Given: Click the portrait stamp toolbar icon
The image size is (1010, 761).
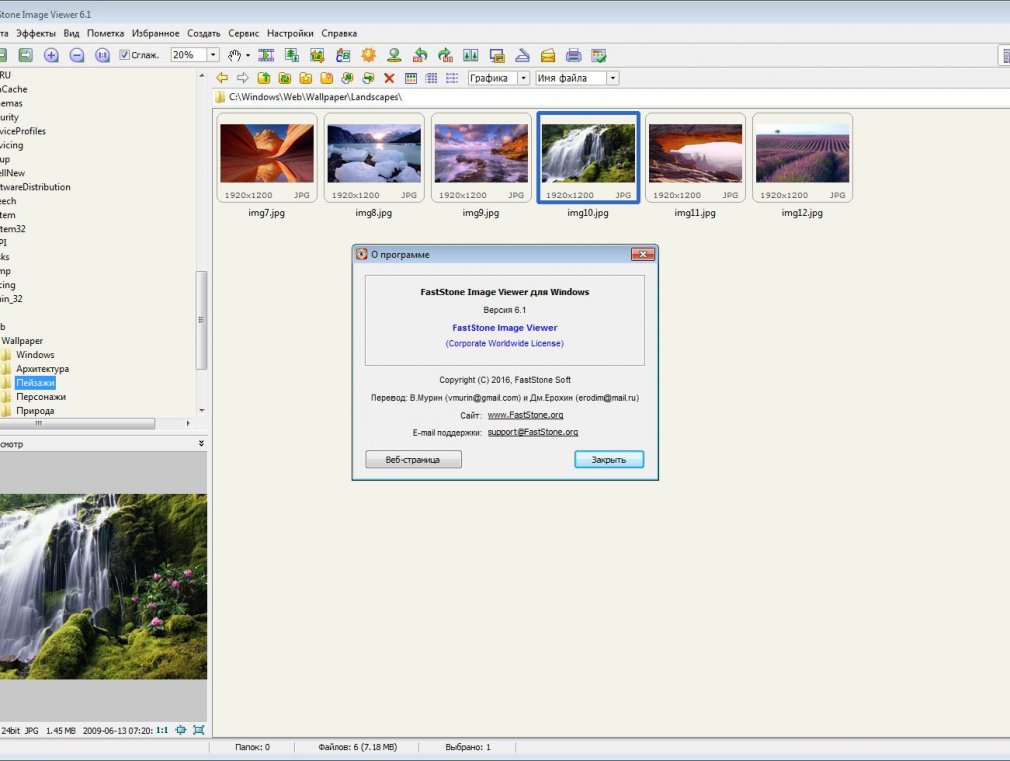Looking at the screenshot, I should [x=394, y=55].
